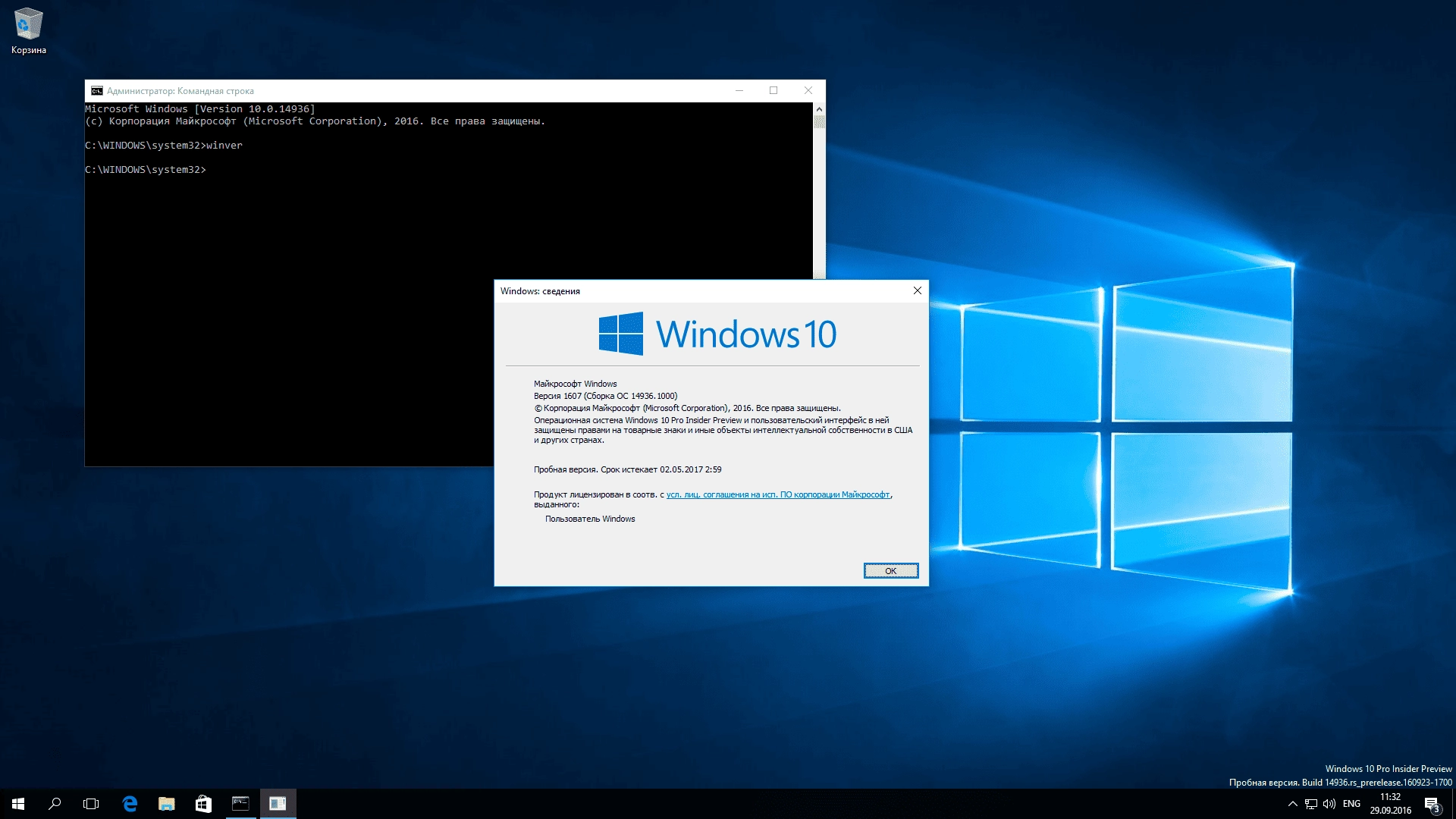Switch to Command Prompt taskbar button

[x=240, y=804]
